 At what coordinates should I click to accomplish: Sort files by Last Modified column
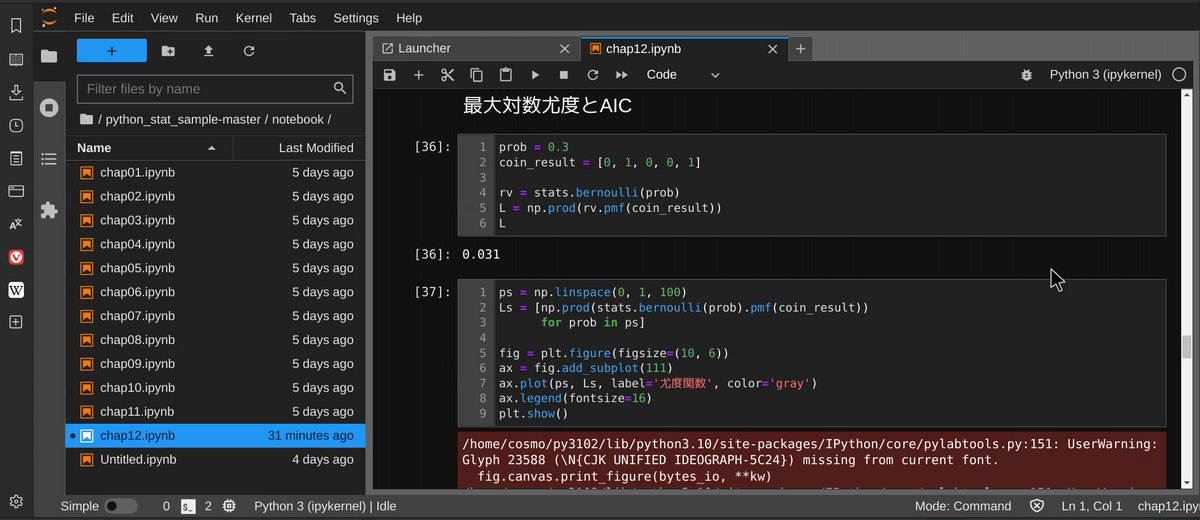(299, 147)
